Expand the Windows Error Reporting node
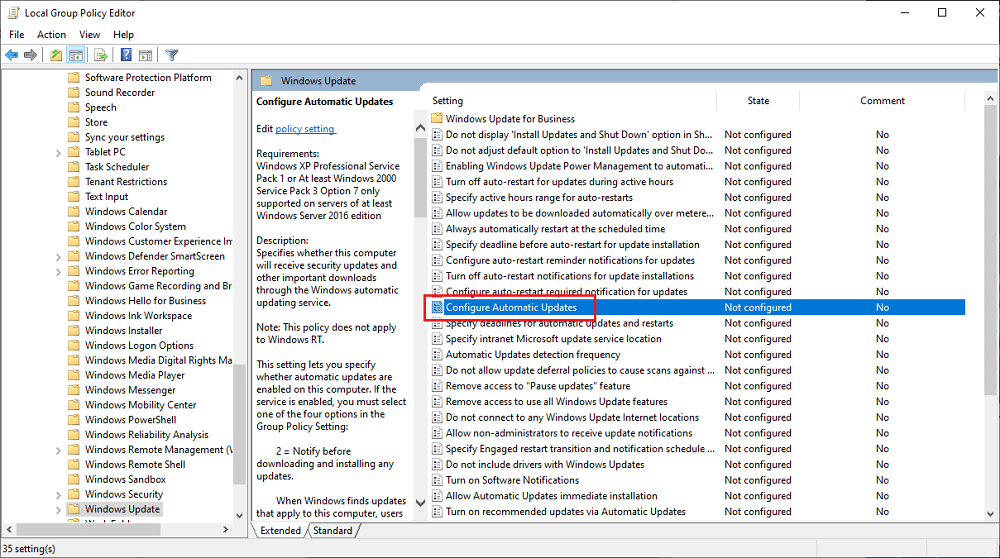 58,272
